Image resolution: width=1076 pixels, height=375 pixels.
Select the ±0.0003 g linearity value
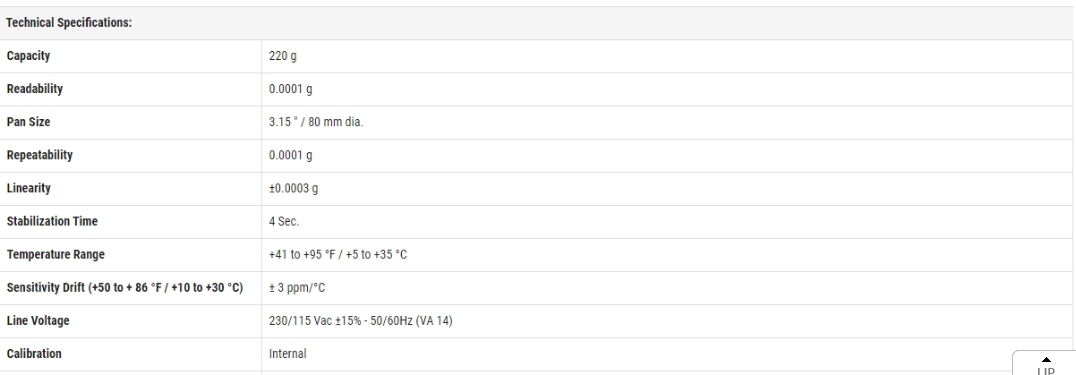294,188
